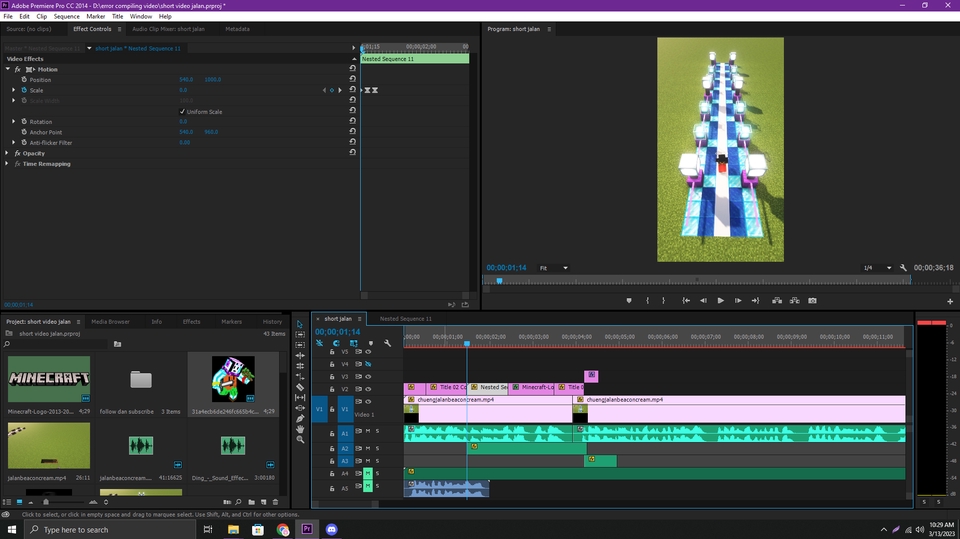Mute audio track A1
The image size is (960, 539).
368,431
